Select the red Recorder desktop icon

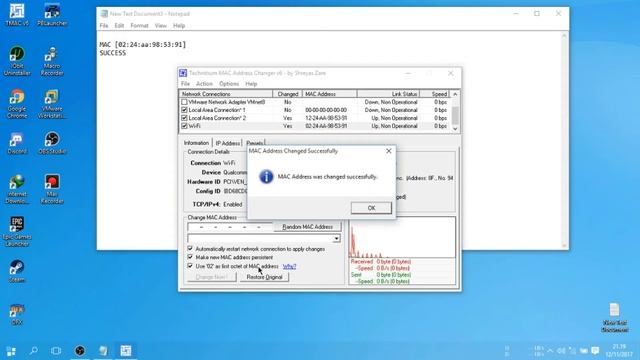point(52,189)
